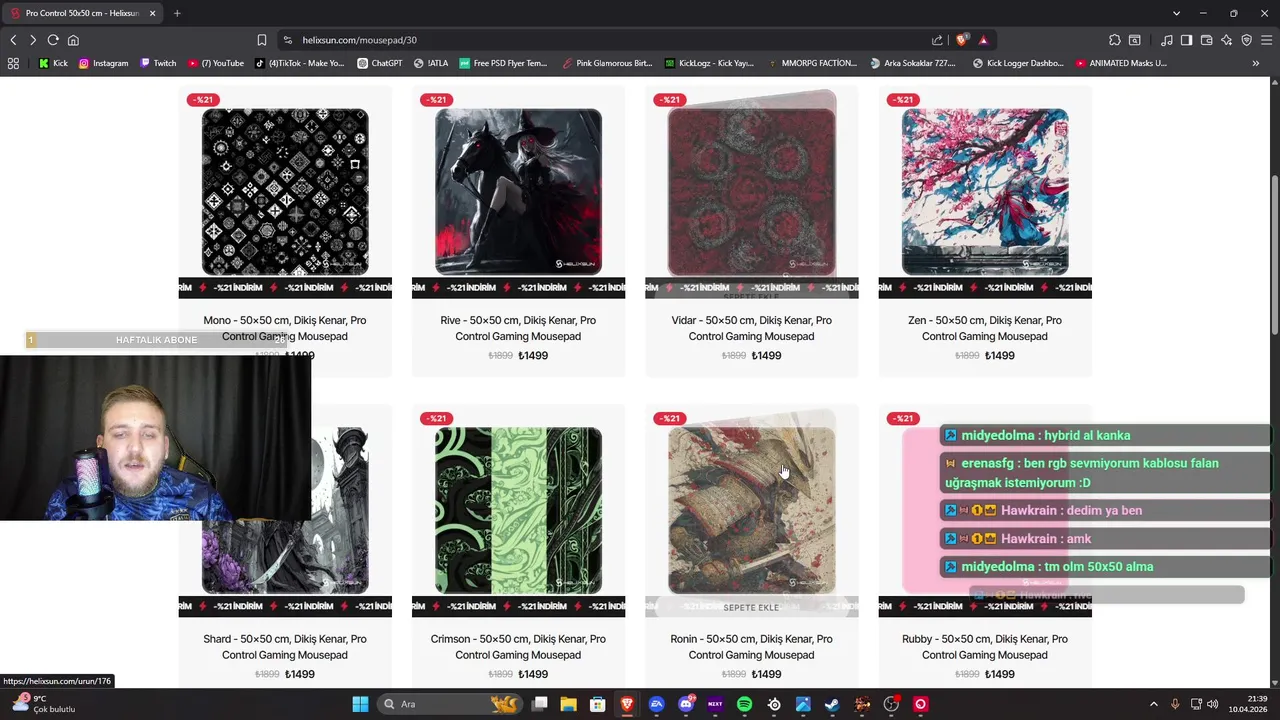The width and height of the screenshot is (1280, 720).
Task: Open Zen - 50×50 cm product title link
Action: tap(985, 328)
